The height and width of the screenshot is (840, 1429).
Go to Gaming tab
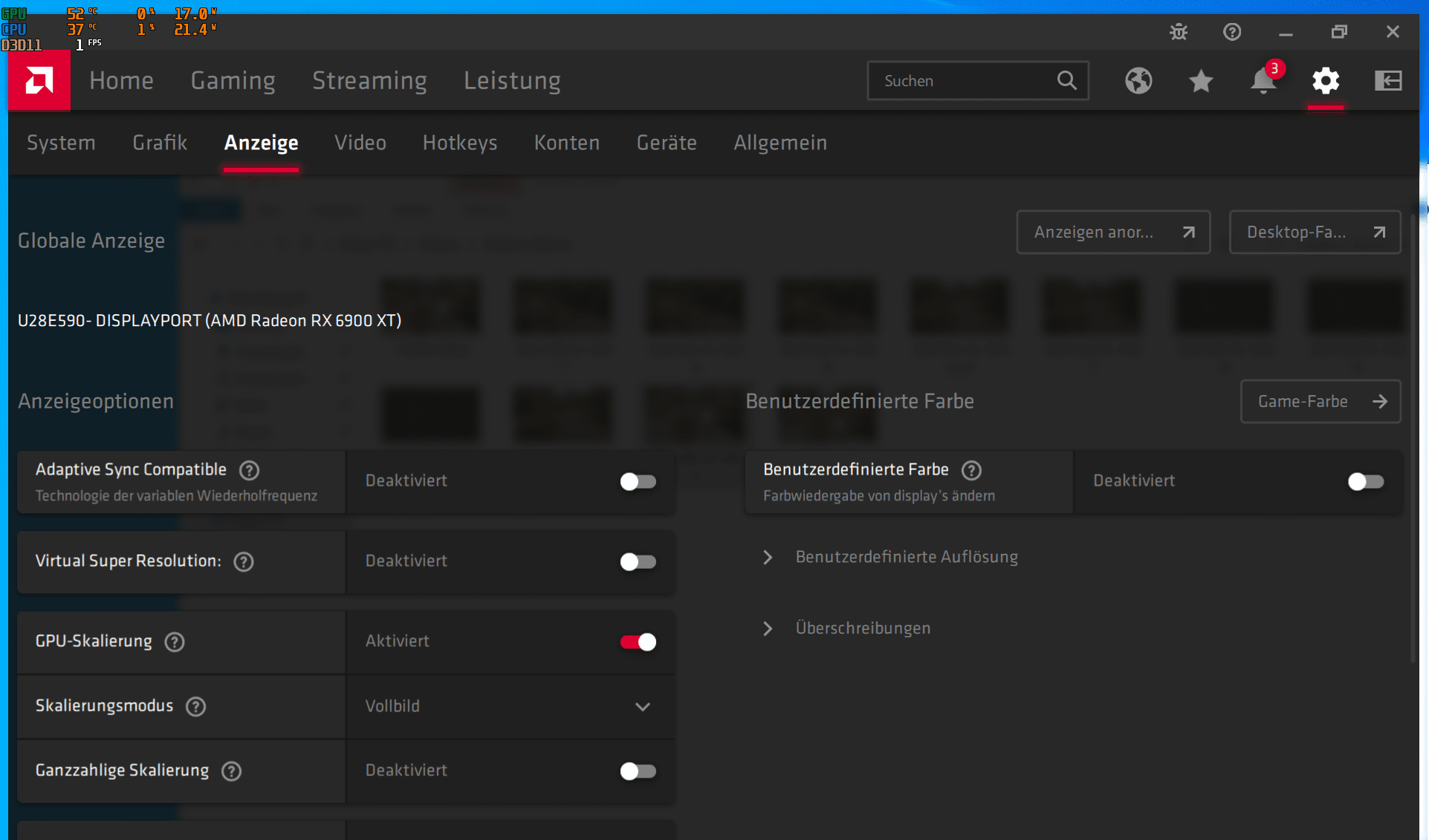tap(233, 80)
